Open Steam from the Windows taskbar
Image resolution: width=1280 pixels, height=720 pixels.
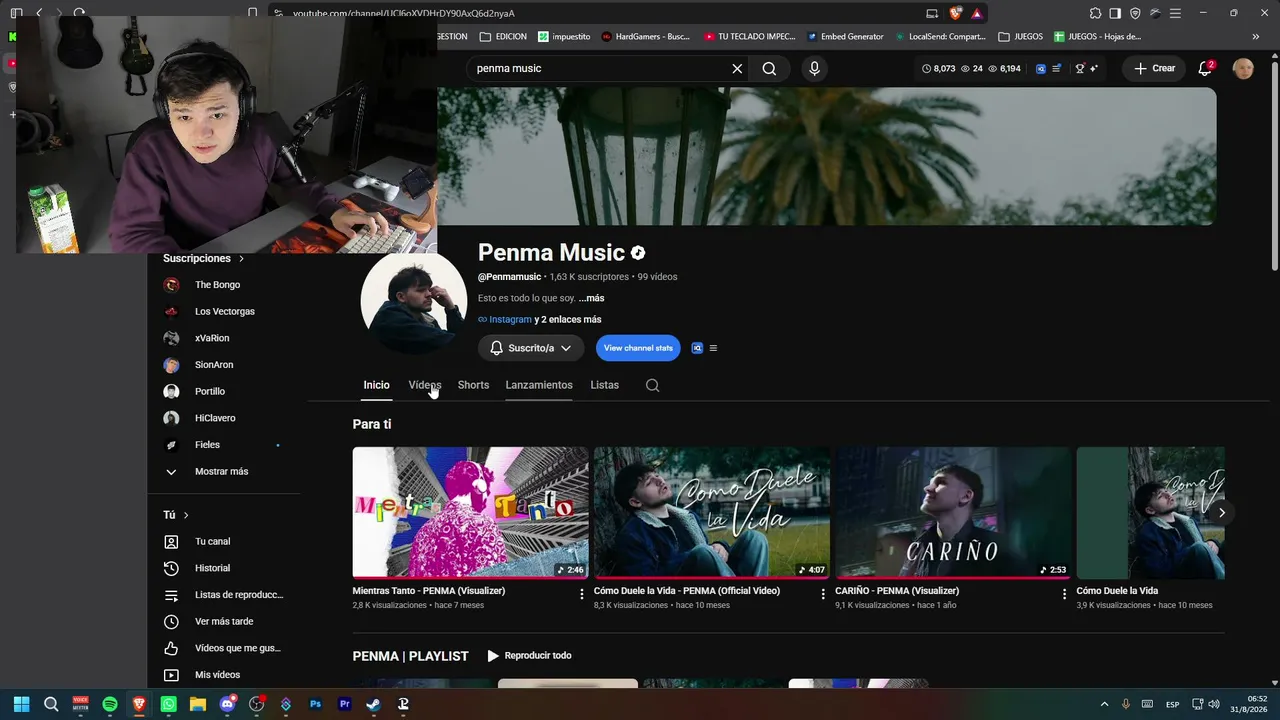[x=374, y=704]
